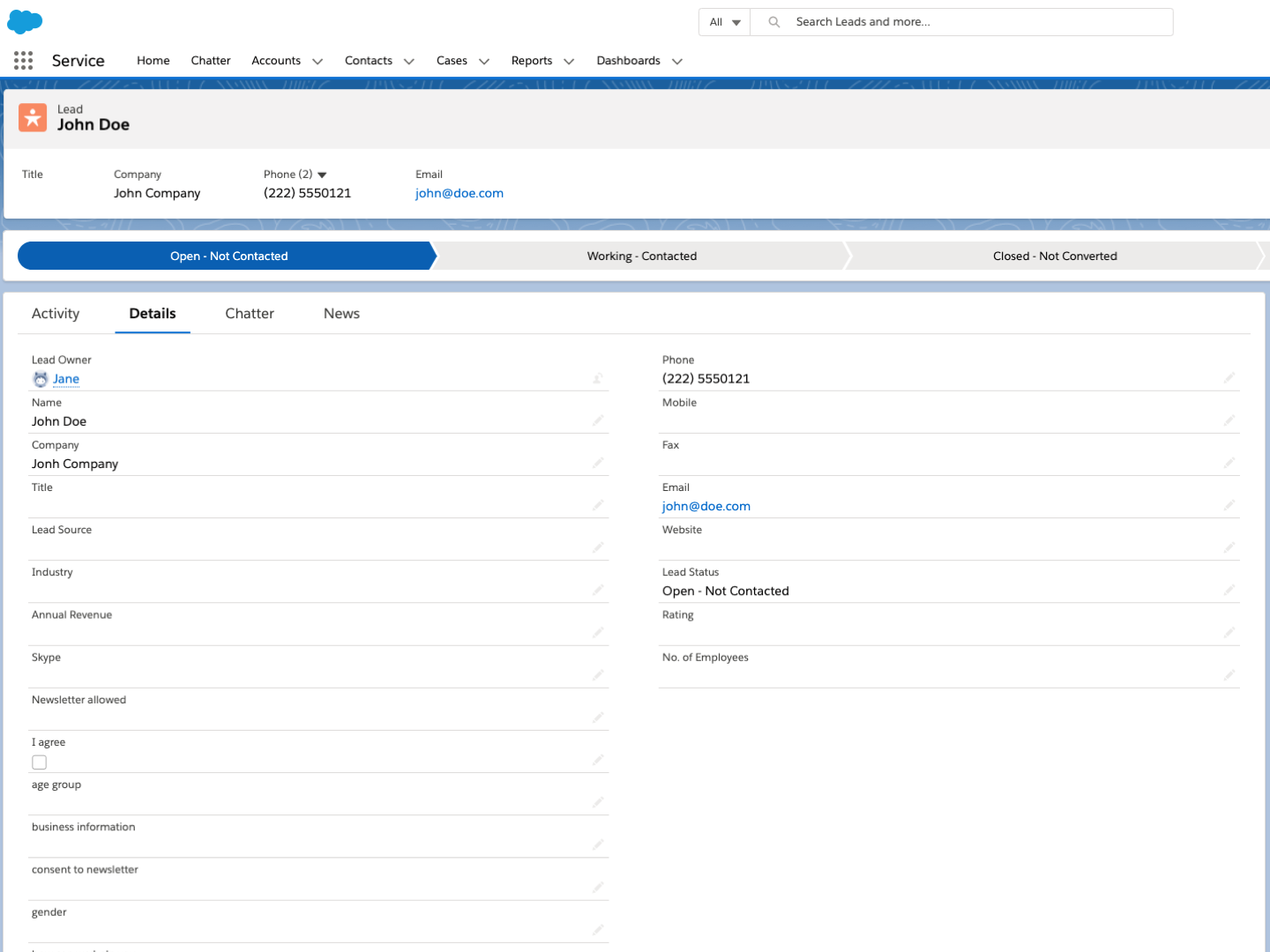Edit the Email field using pencil icon
Image resolution: width=1270 pixels, height=952 pixels.
(1229, 505)
